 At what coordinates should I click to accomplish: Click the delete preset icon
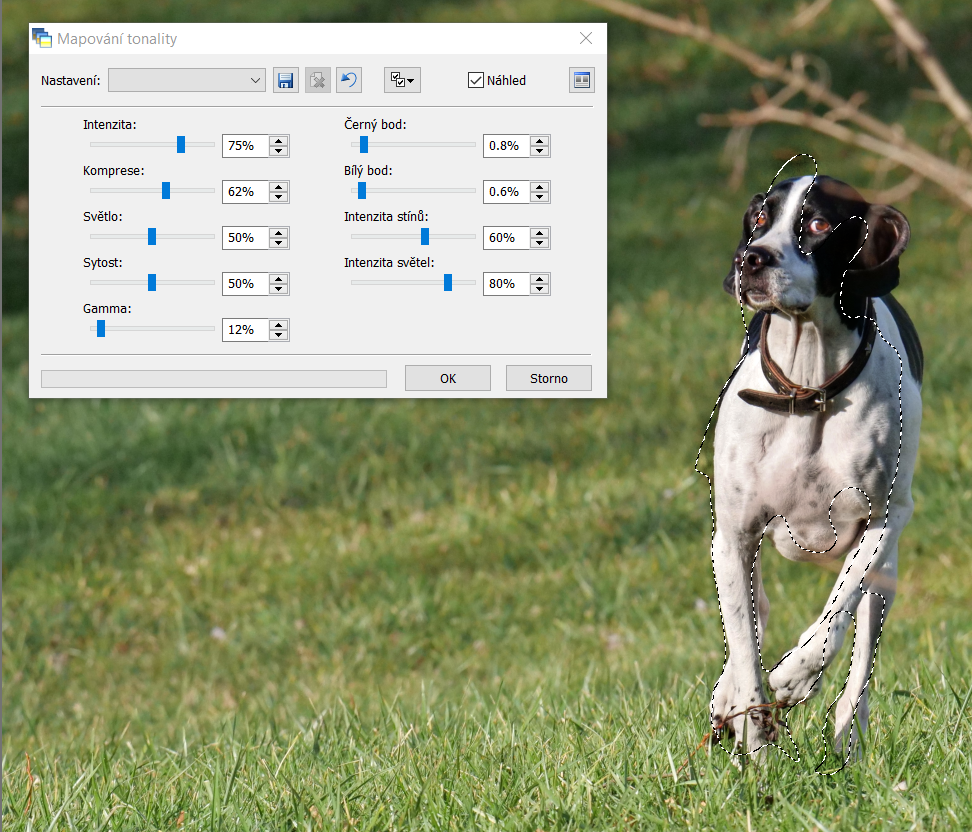[318, 80]
